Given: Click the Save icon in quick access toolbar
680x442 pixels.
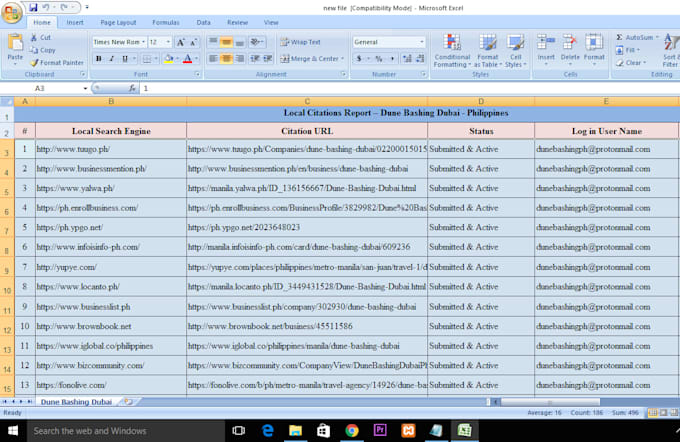Looking at the screenshot, I should pyautogui.click(x=33, y=7).
